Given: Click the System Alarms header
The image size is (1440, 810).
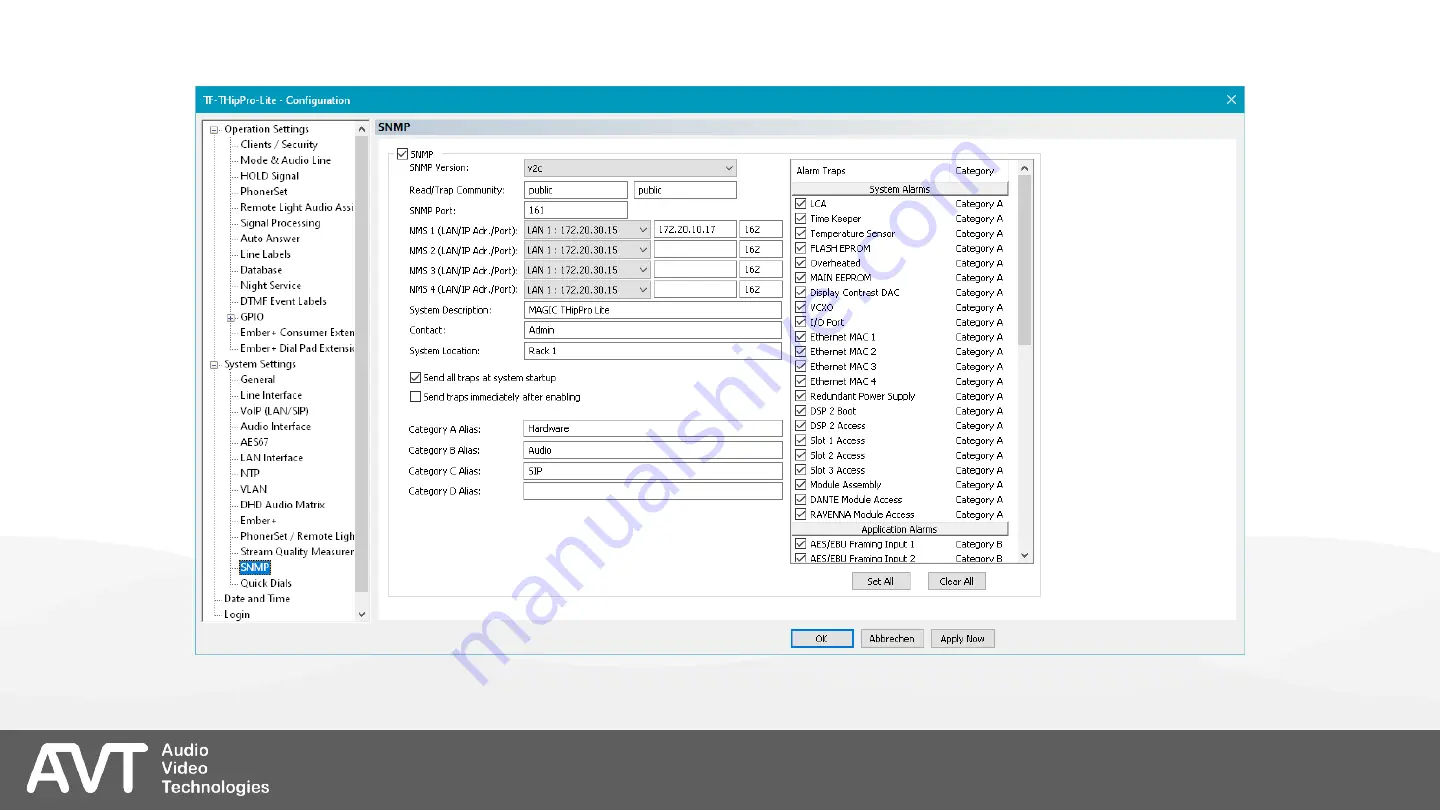Looking at the screenshot, I should click(900, 189).
